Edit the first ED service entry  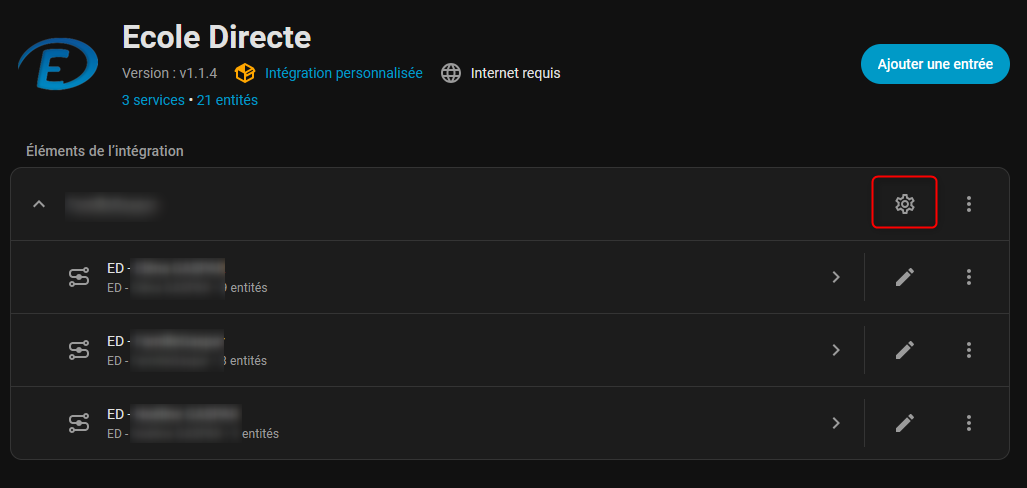(x=904, y=277)
